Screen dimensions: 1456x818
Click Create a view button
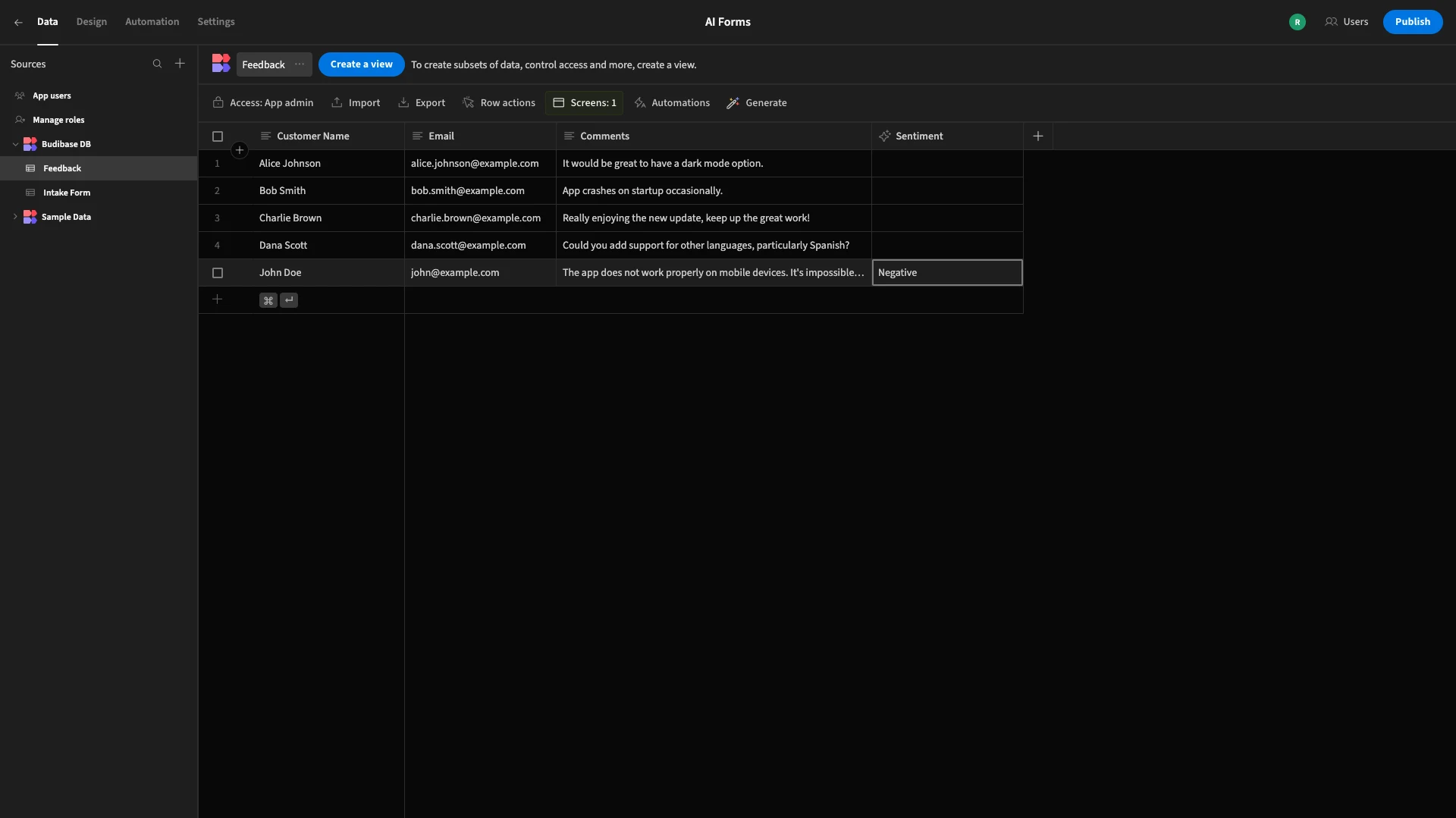pos(361,64)
